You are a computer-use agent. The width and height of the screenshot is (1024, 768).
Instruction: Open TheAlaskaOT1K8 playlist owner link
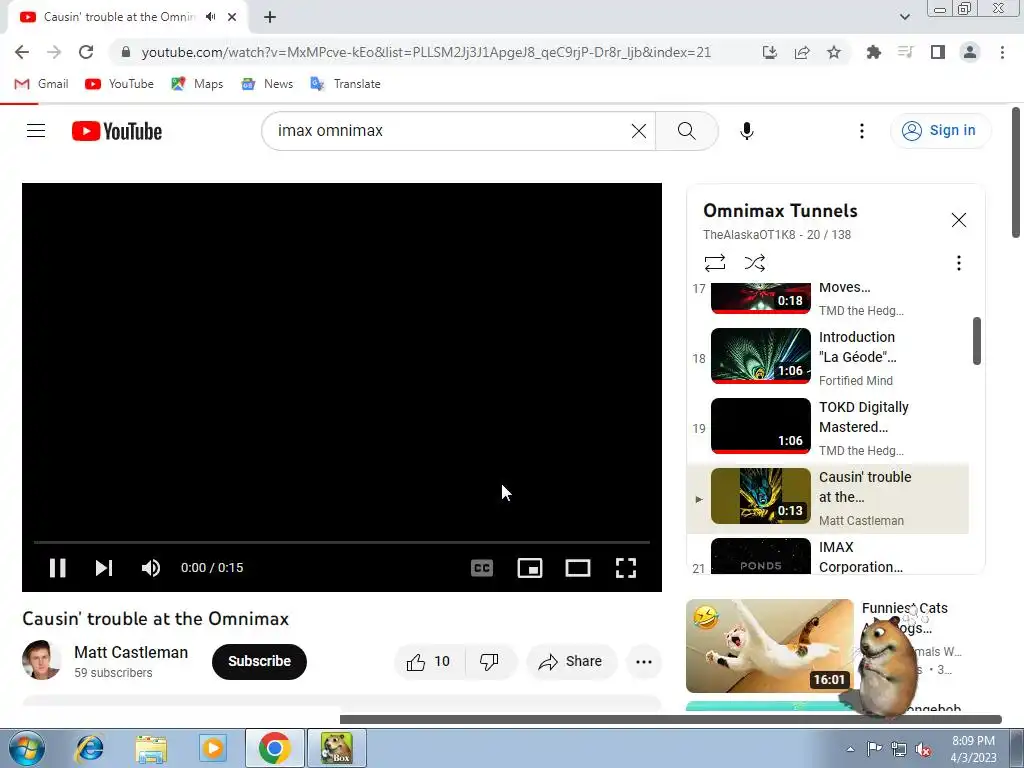click(748, 234)
